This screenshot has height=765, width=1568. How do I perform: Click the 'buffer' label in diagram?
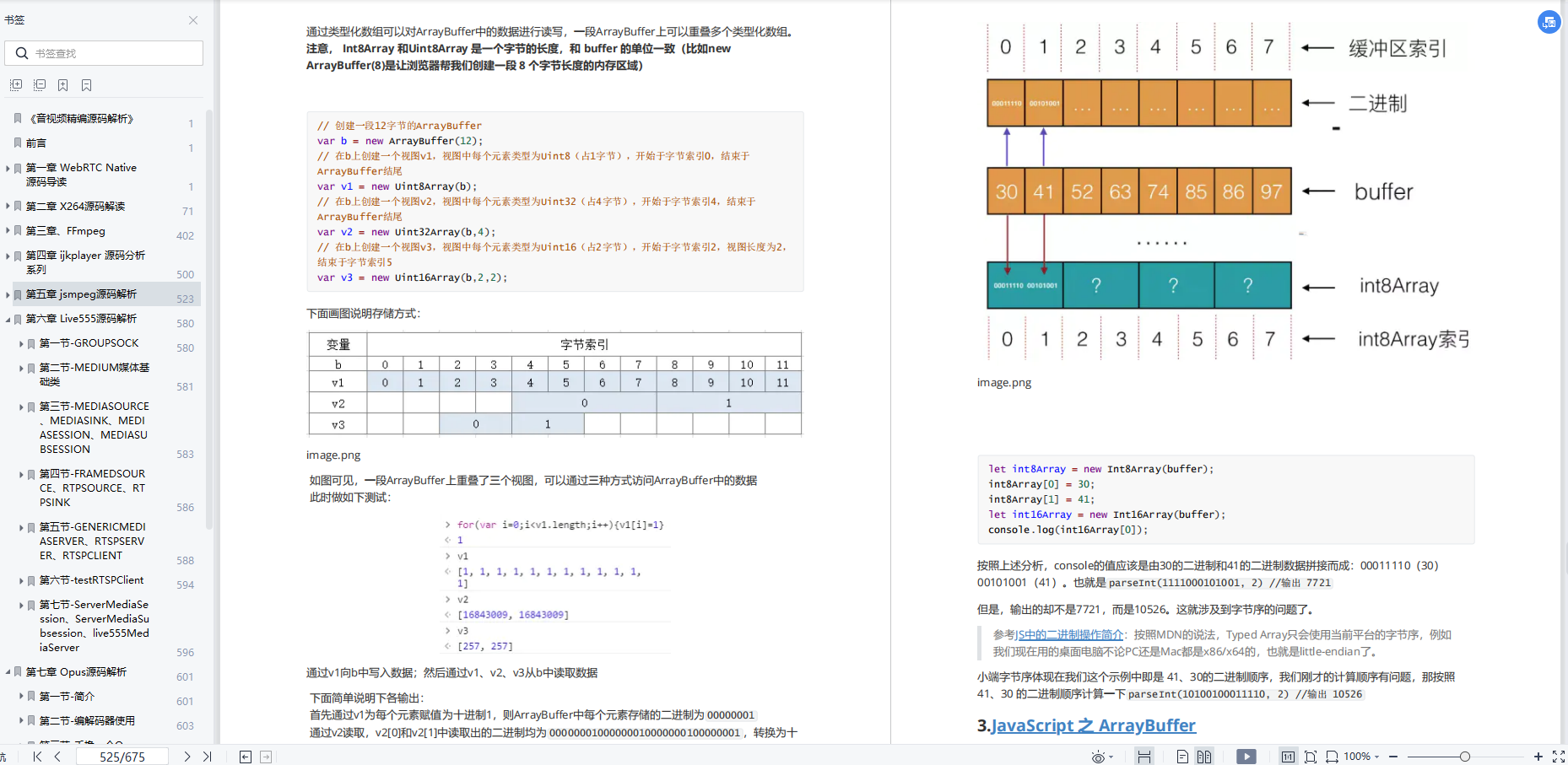tap(1383, 191)
